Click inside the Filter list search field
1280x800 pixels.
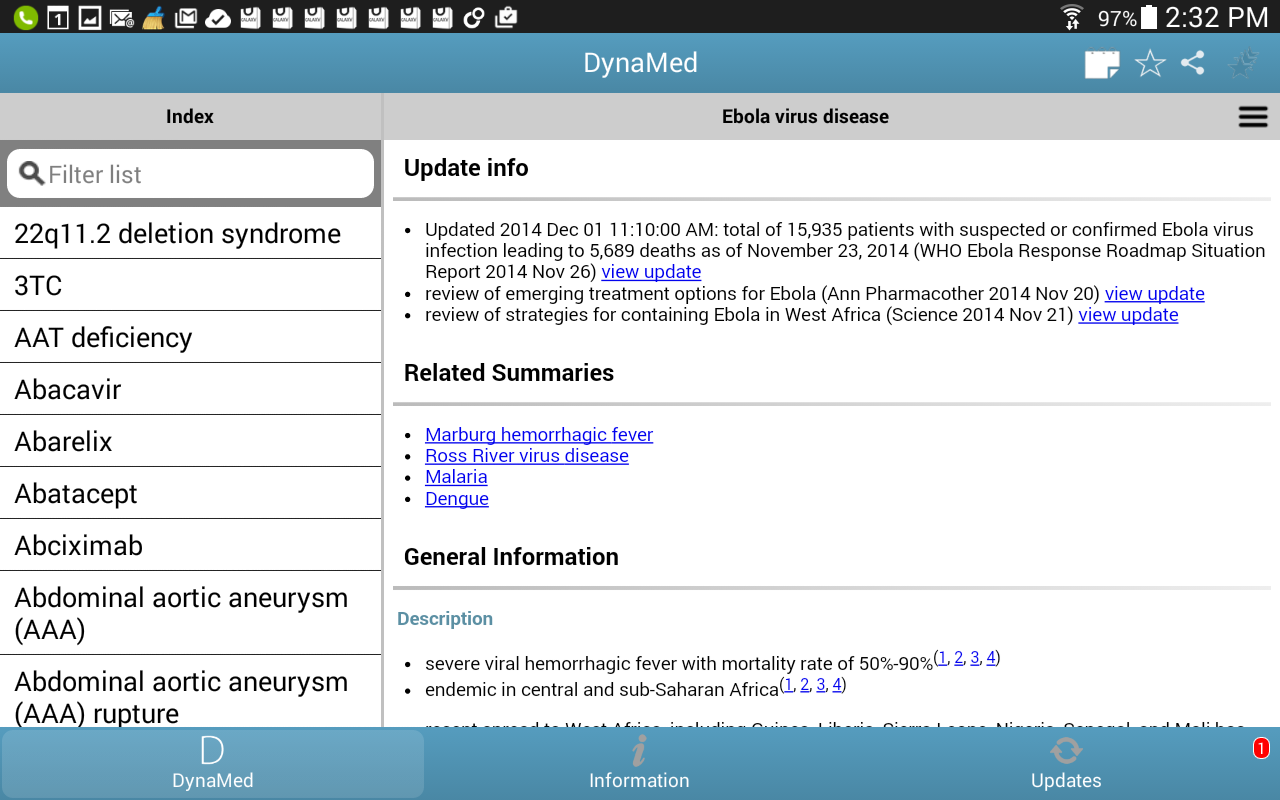(190, 174)
